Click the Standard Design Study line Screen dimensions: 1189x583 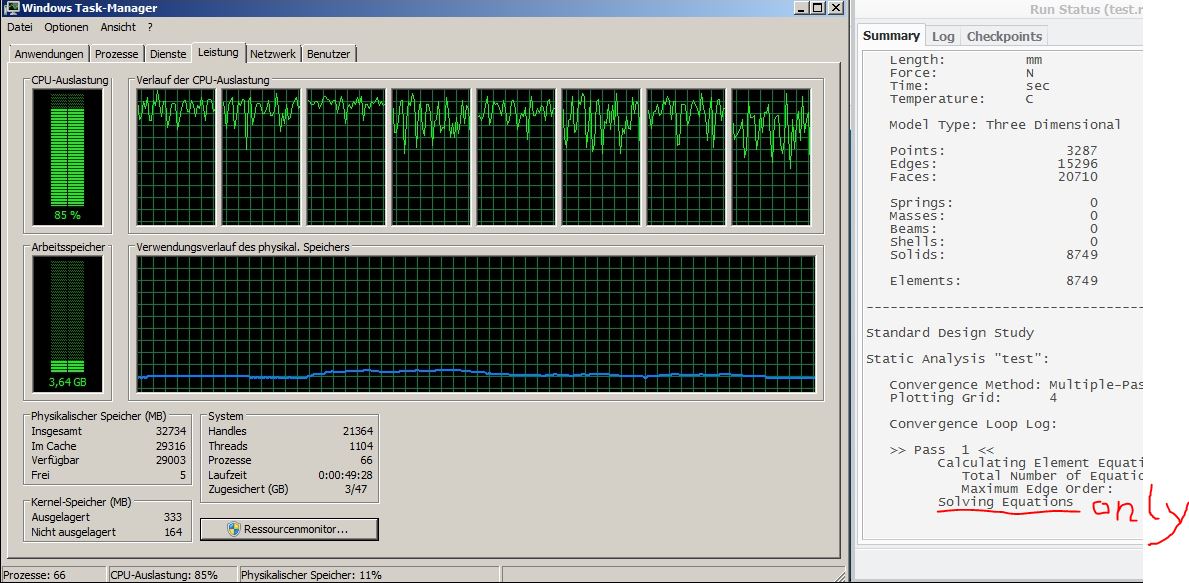tap(950, 333)
